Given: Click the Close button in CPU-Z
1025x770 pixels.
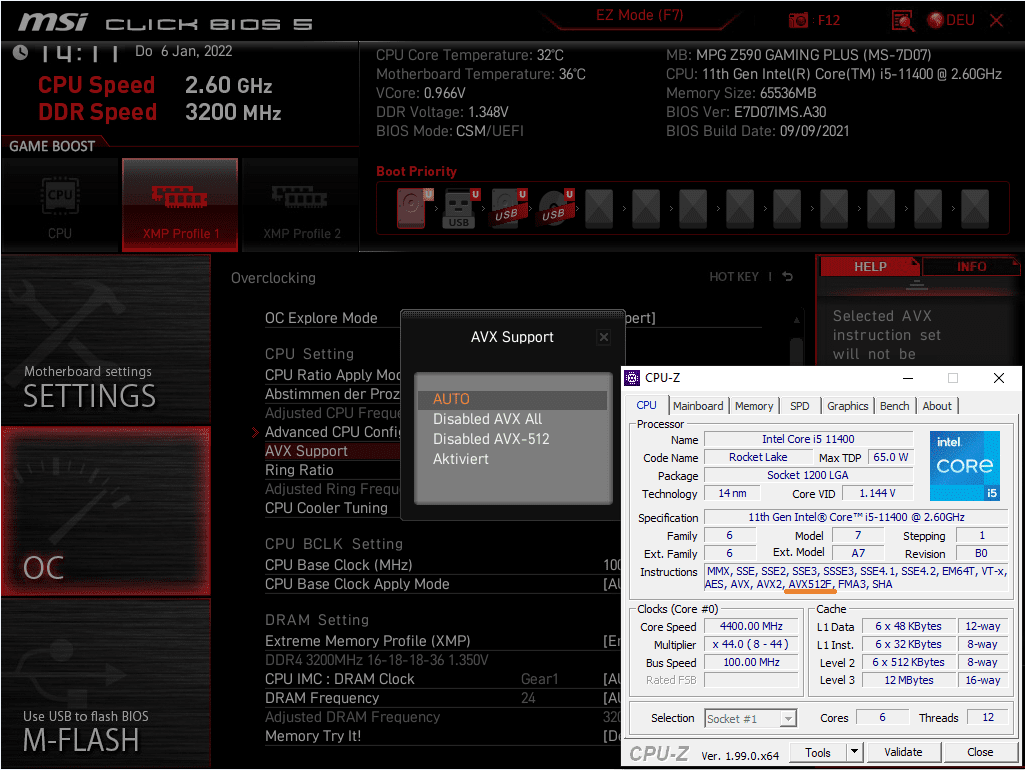Looking at the screenshot, I should (x=980, y=752).
